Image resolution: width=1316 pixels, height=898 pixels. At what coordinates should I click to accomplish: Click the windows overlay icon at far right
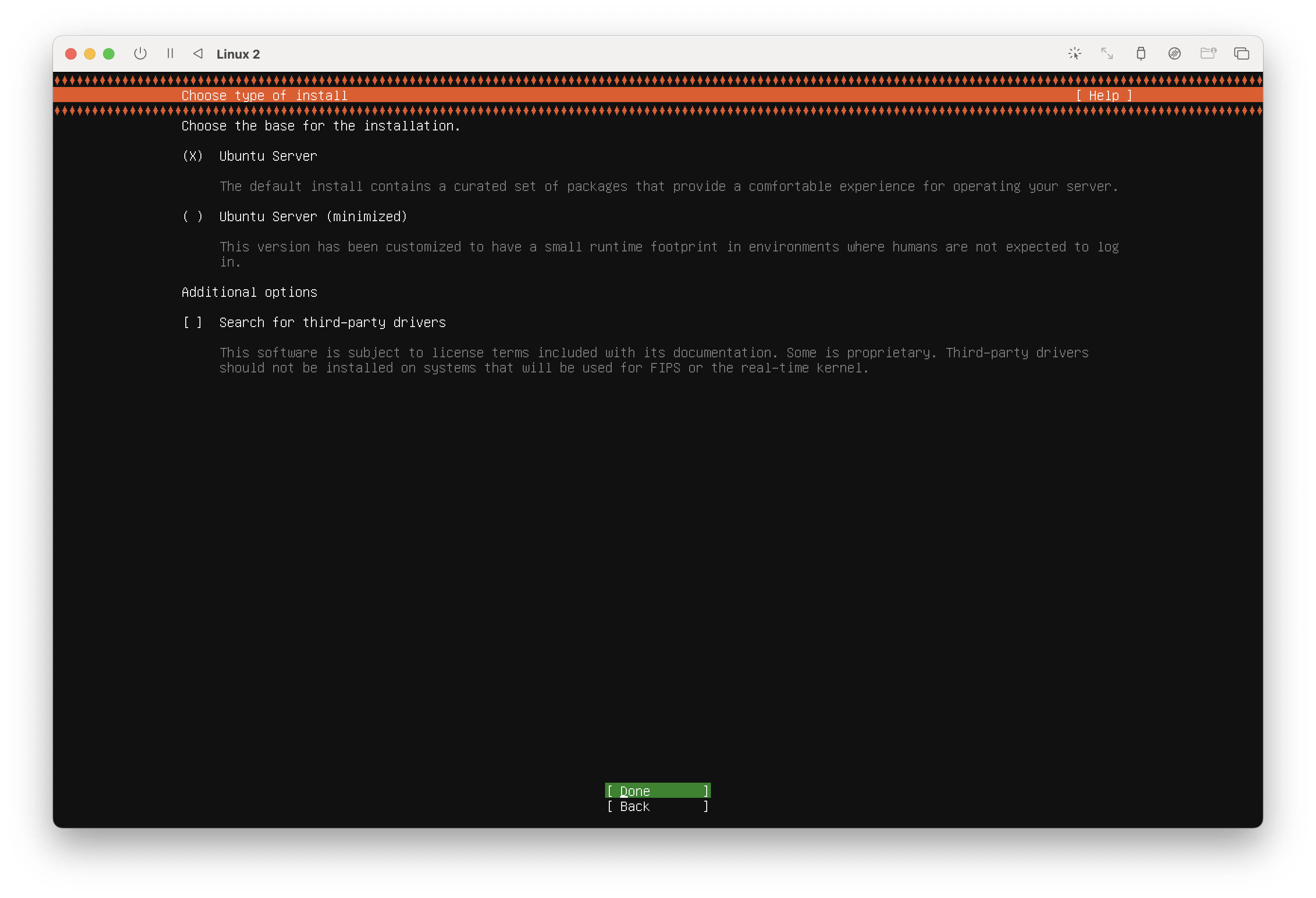(1241, 54)
